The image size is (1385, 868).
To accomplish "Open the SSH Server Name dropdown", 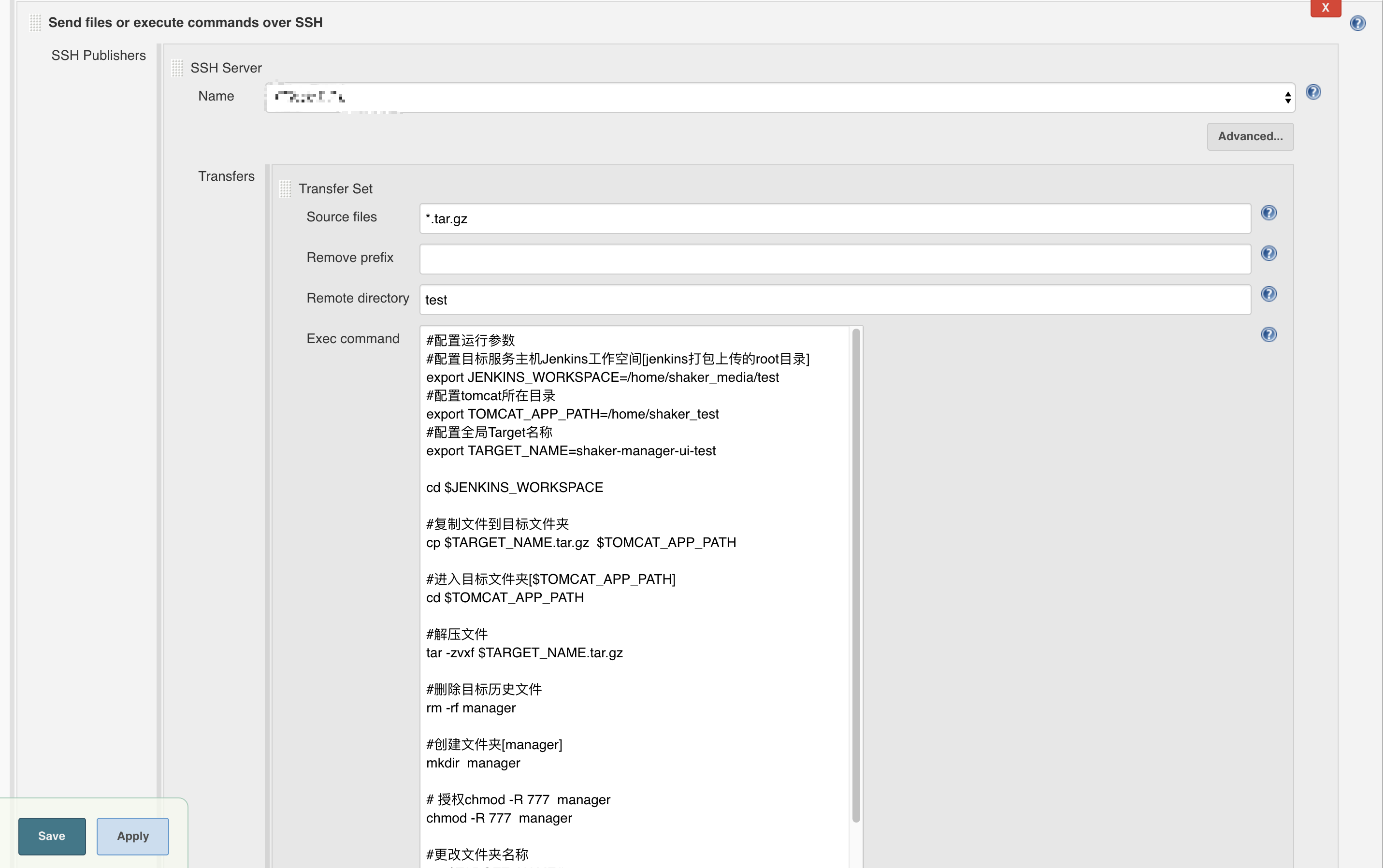I will pyautogui.click(x=779, y=98).
